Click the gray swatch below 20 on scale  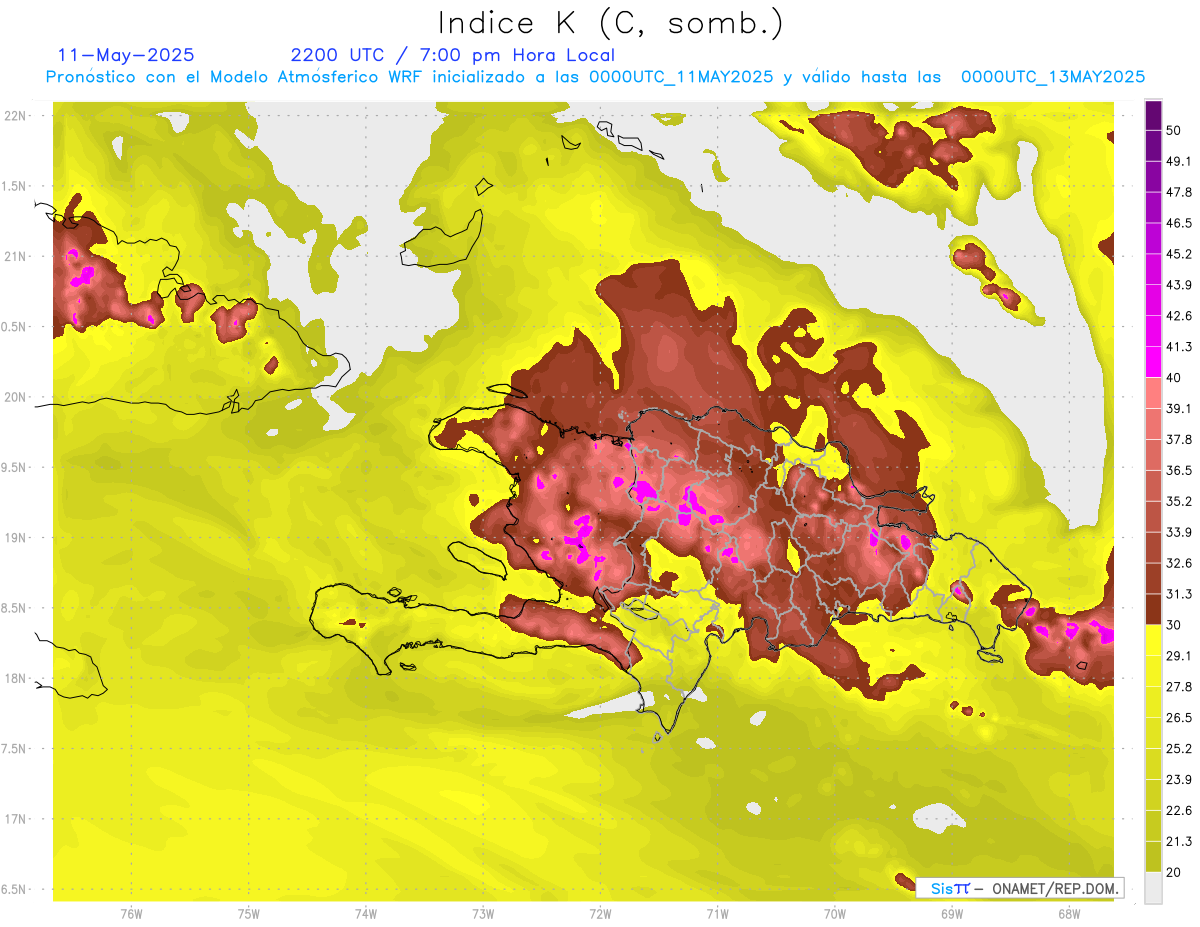point(1153,888)
